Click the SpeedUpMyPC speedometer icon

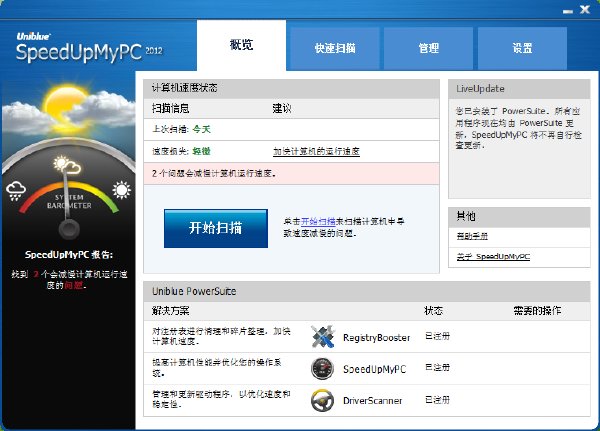tap(323, 369)
